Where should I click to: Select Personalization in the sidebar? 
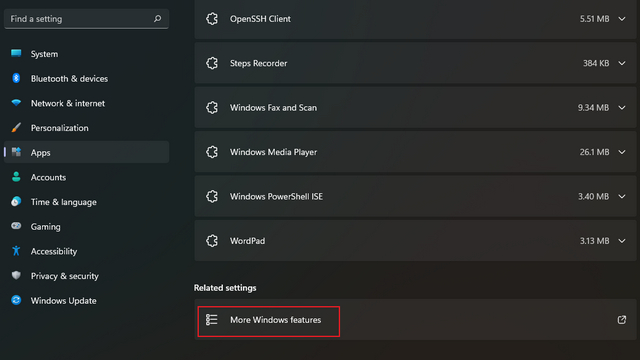click(x=86, y=128)
